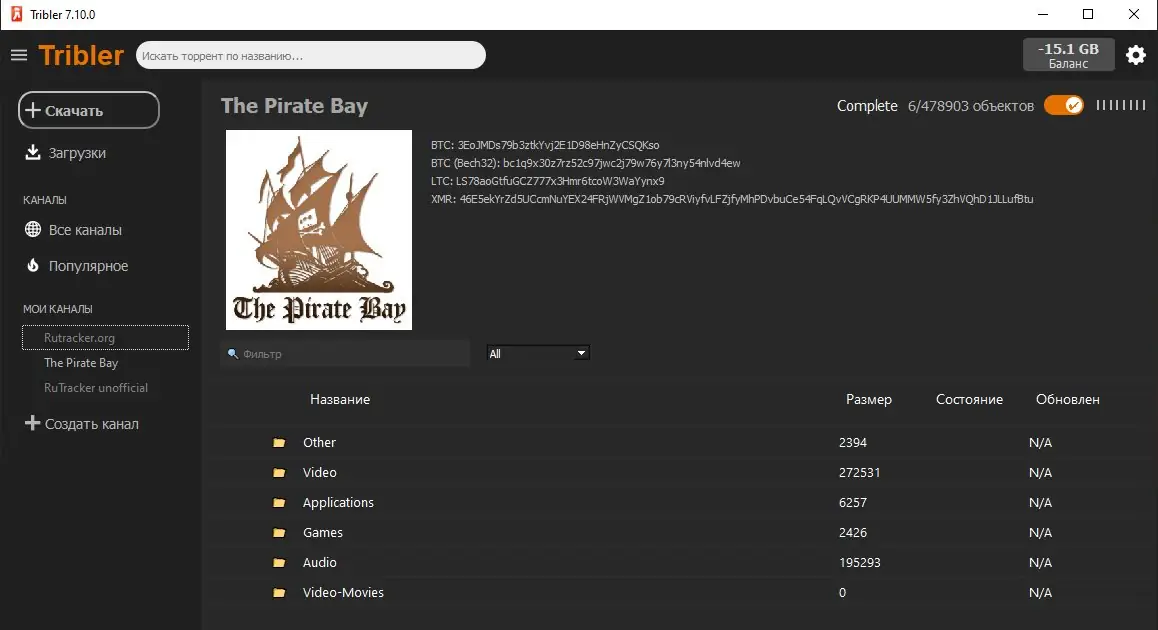The width and height of the screenshot is (1158, 630).
Task: Click the XMR address line
Action: point(732,199)
